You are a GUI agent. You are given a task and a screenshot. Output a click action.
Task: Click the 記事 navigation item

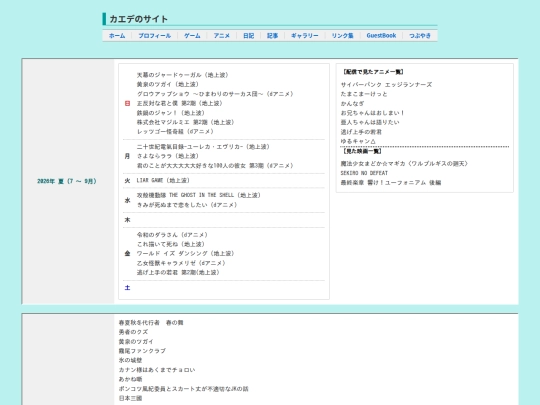click(x=272, y=35)
